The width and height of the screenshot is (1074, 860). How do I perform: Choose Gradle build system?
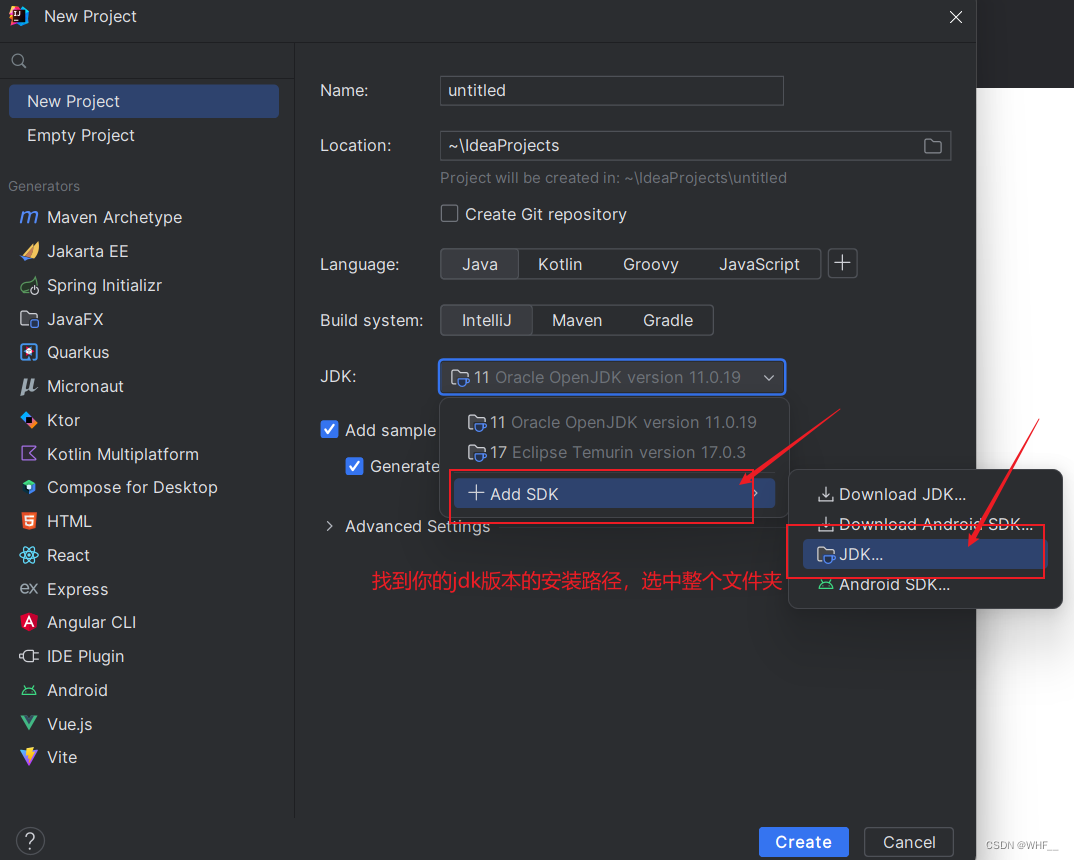tap(668, 320)
